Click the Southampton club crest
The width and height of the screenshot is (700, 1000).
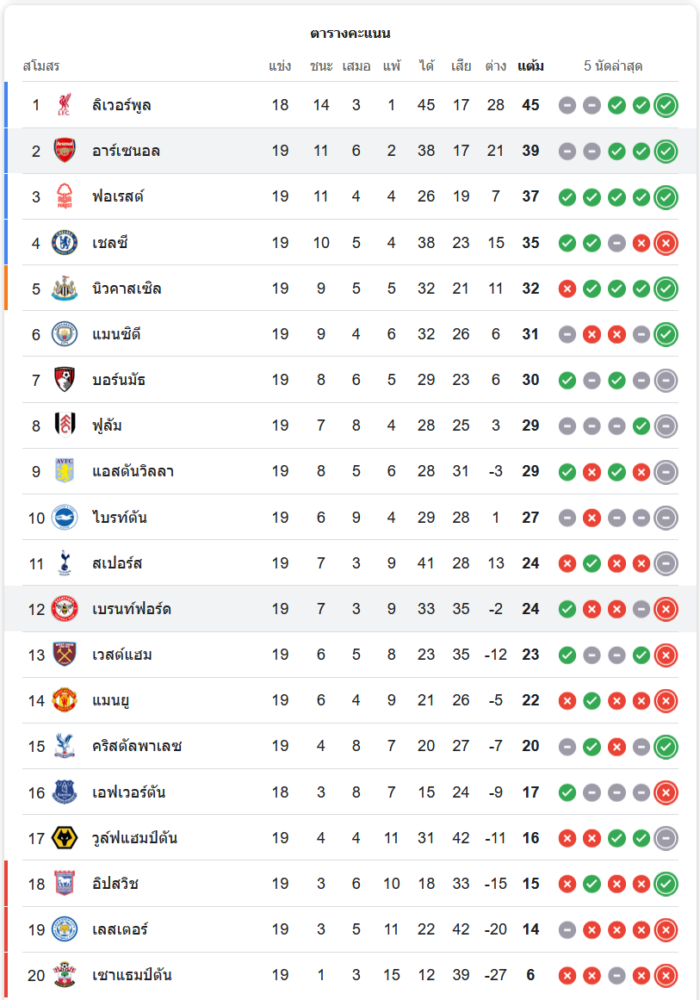point(64,974)
